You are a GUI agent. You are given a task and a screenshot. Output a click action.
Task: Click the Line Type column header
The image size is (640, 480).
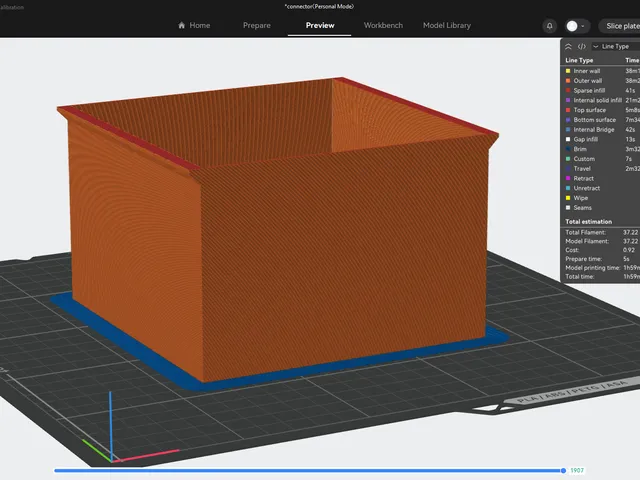pos(579,60)
